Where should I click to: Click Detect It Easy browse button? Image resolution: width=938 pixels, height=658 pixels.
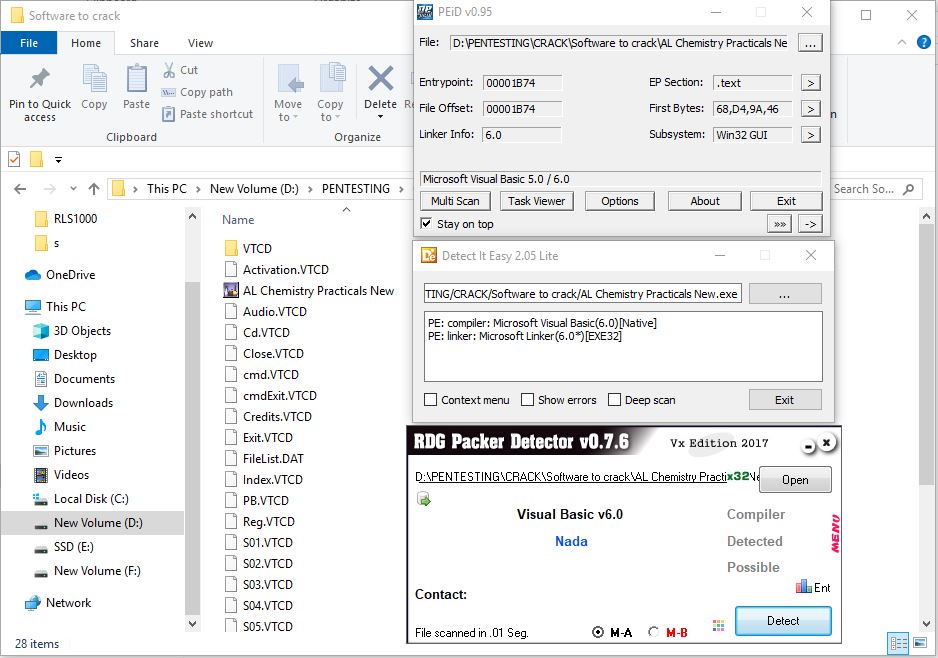(784, 294)
